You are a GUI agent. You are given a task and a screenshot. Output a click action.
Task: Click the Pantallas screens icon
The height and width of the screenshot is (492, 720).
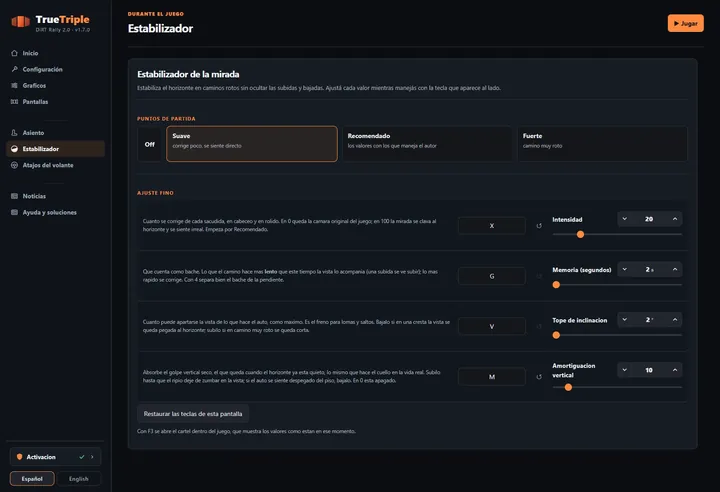click(x=14, y=102)
